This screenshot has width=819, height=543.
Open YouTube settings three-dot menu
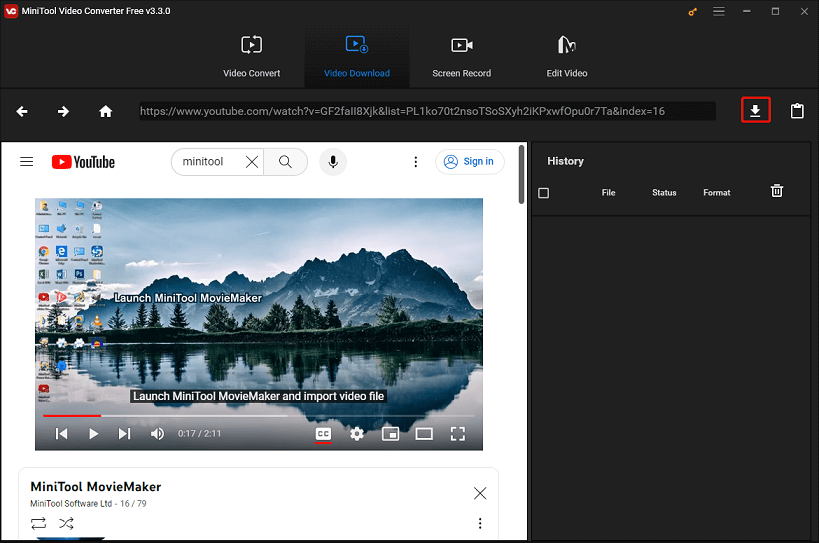click(416, 162)
